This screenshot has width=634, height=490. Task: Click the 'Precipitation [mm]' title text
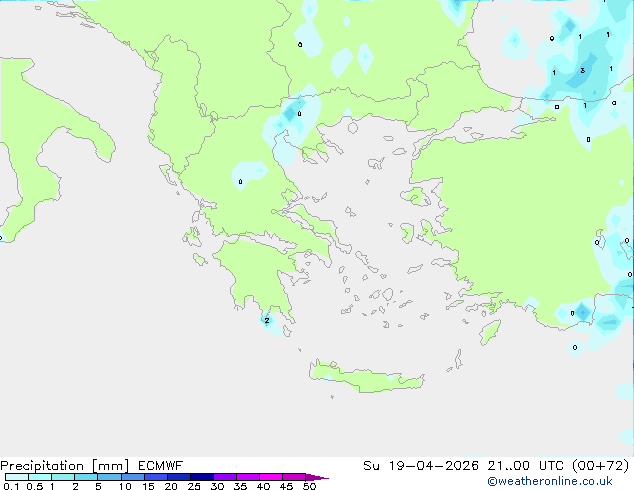[64, 466]
